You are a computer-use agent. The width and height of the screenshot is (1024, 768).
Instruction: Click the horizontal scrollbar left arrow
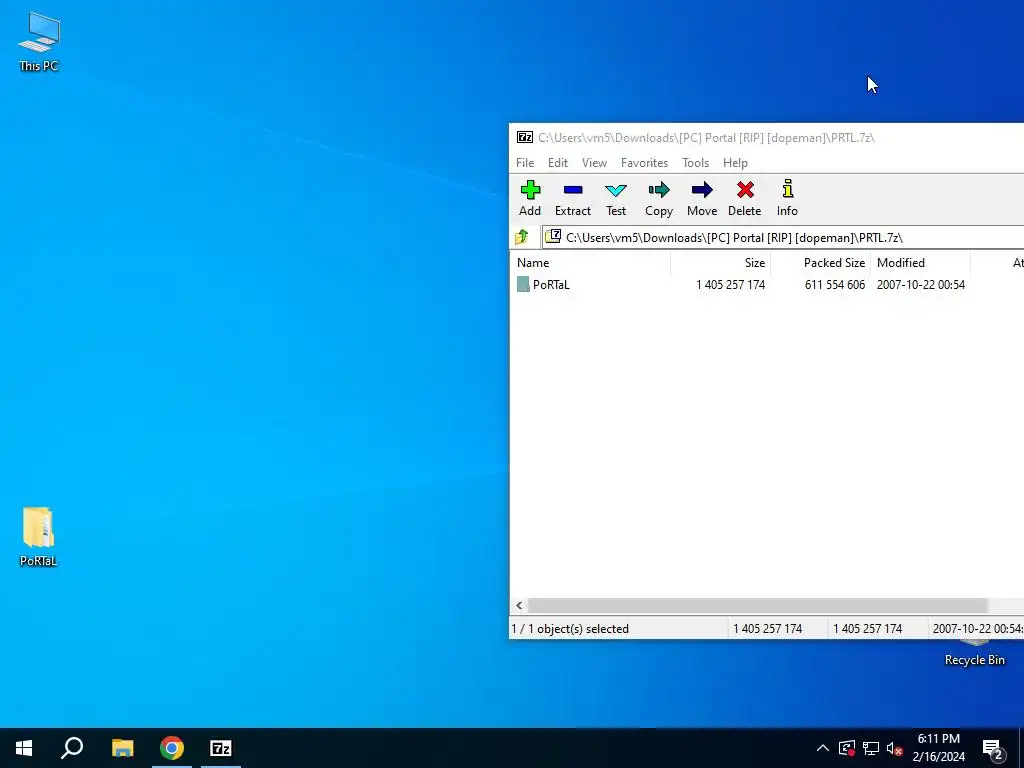point(519,605)
